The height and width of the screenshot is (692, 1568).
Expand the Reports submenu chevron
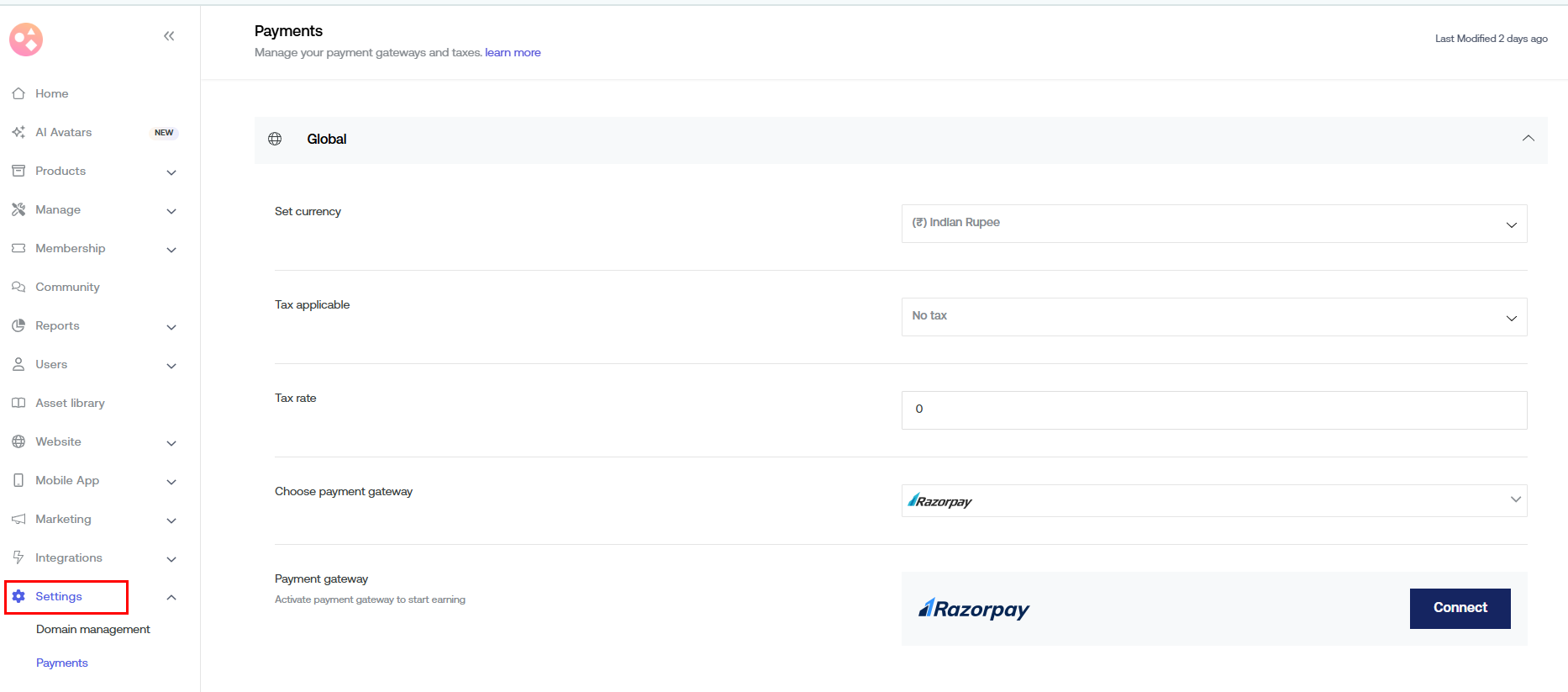point(171,327)
